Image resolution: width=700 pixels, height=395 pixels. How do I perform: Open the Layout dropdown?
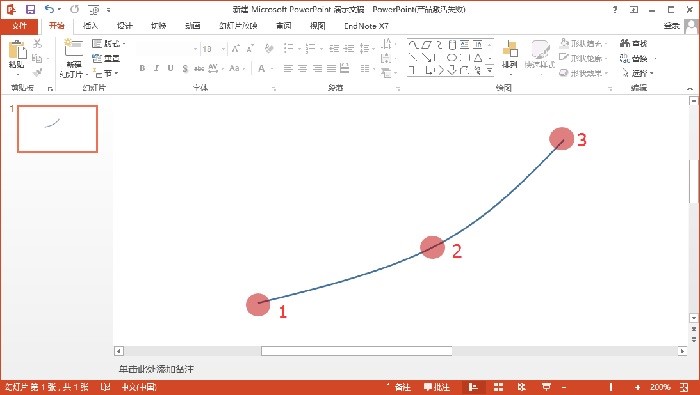point(108,44)
